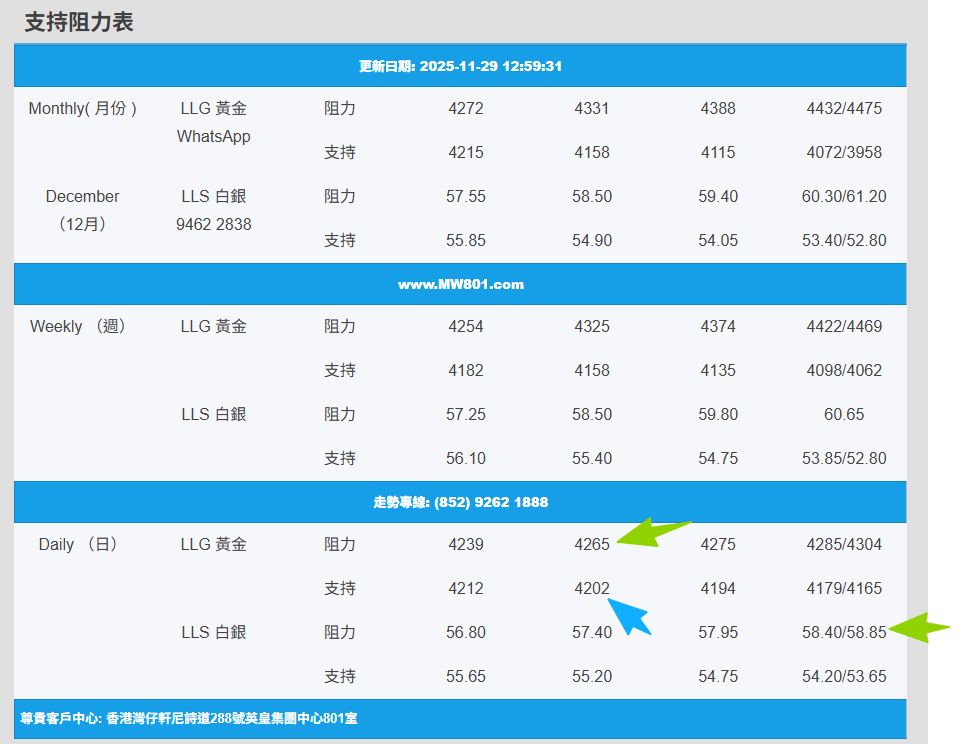
Task: Open the www.MW801.com link
Action: pos(460,284)
